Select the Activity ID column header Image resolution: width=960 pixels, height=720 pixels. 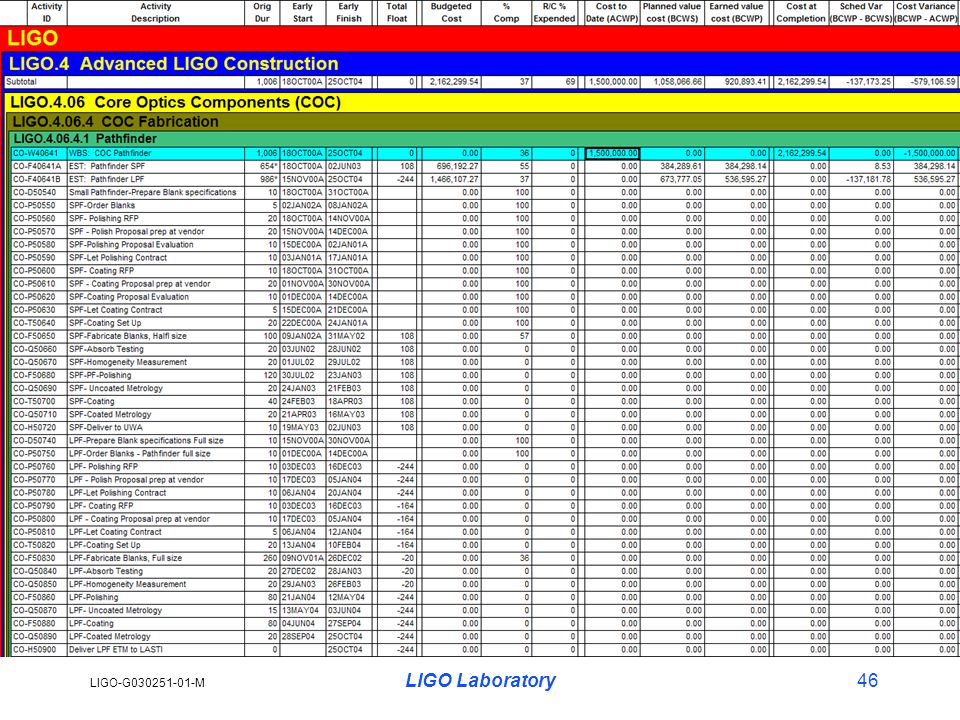coord(47,13)
